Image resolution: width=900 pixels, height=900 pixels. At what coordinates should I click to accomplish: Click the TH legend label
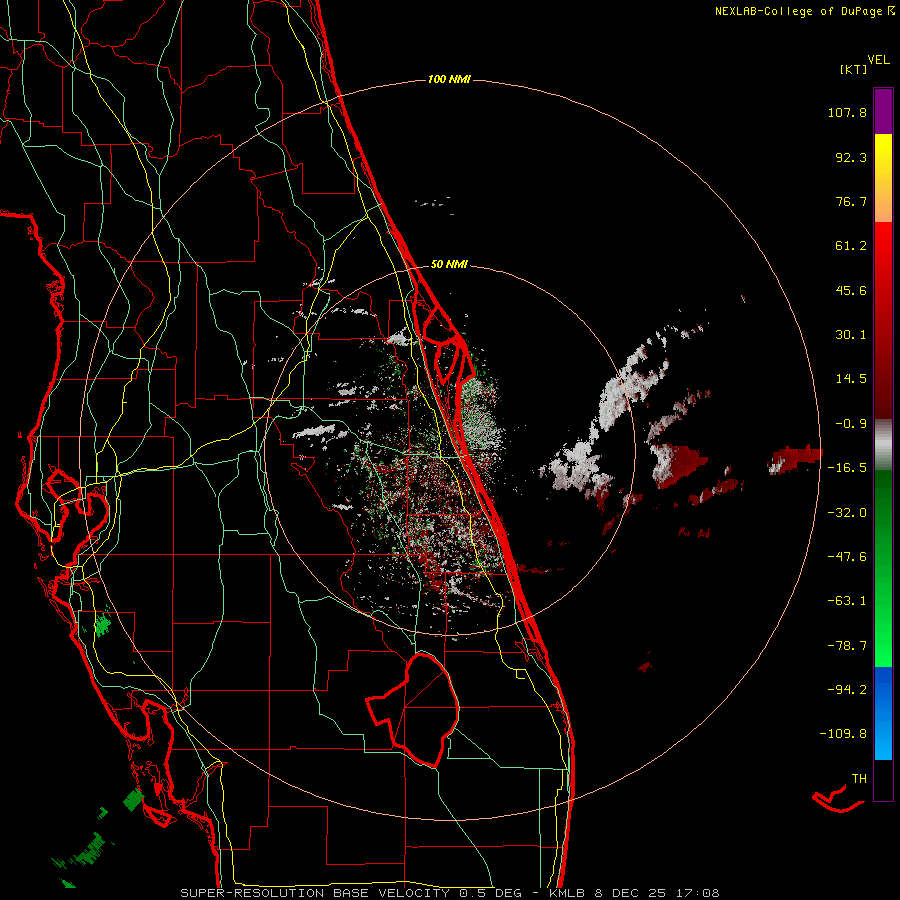(x=859, y=779)
